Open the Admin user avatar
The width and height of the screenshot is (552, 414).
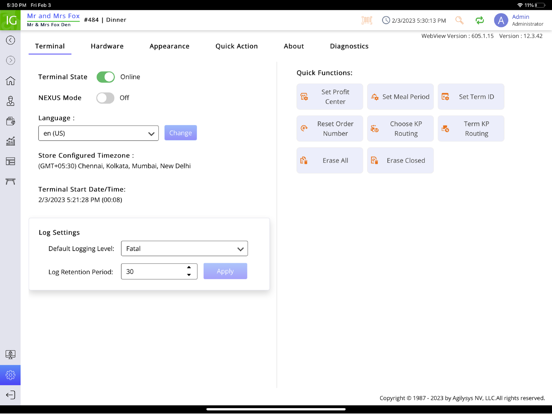(501, 20)
